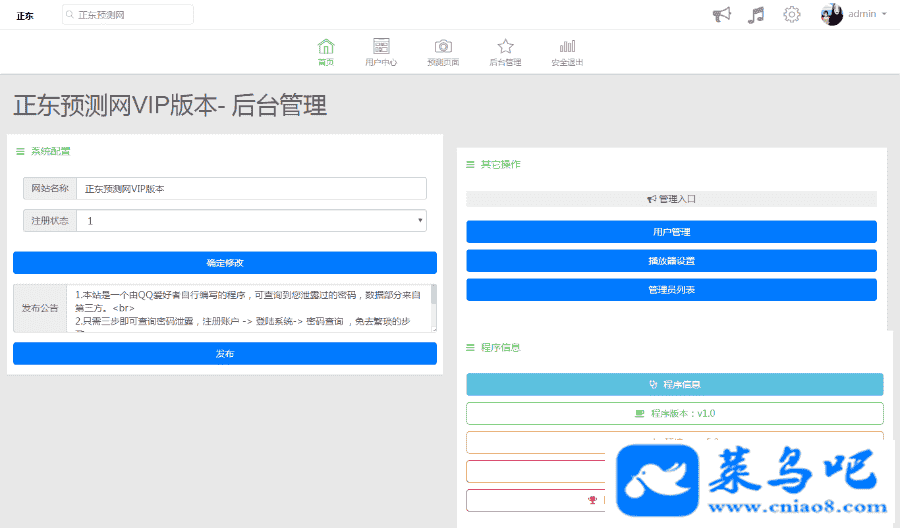
Task: Expand the 注册状态 dropdown
Action: tap(251, 220)
